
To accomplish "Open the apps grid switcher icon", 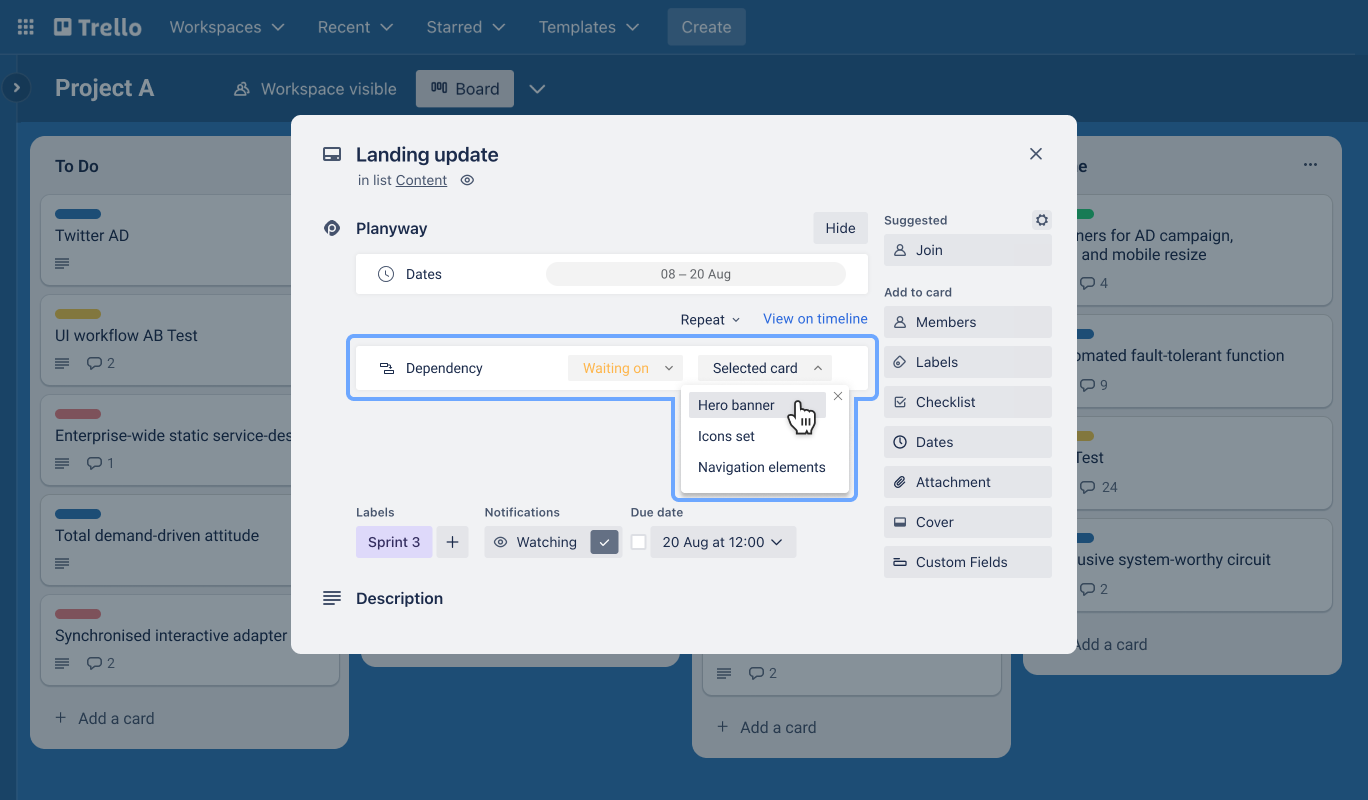I will coord(26,27).
